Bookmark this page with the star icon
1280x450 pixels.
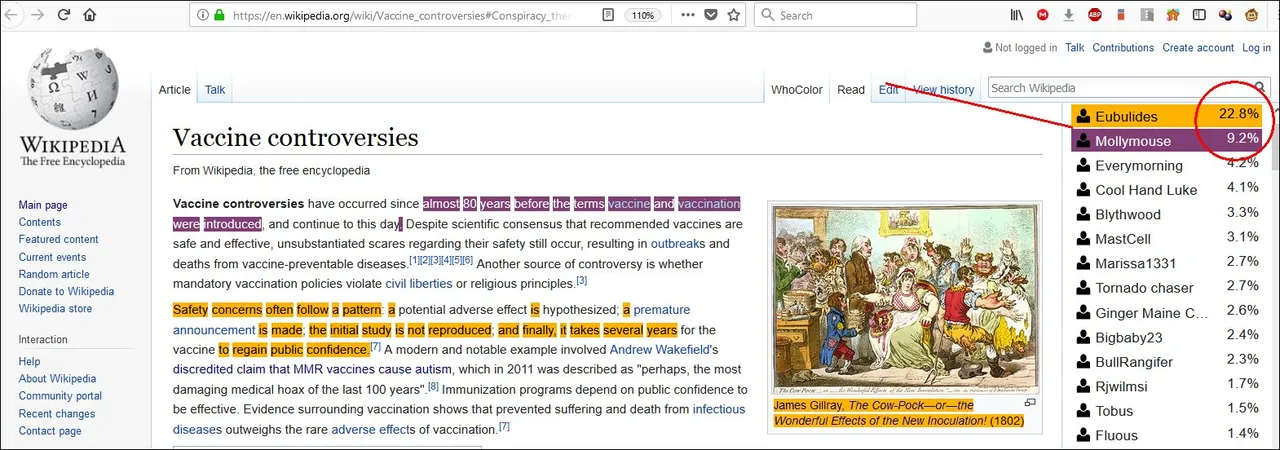[x=734, y=15]
